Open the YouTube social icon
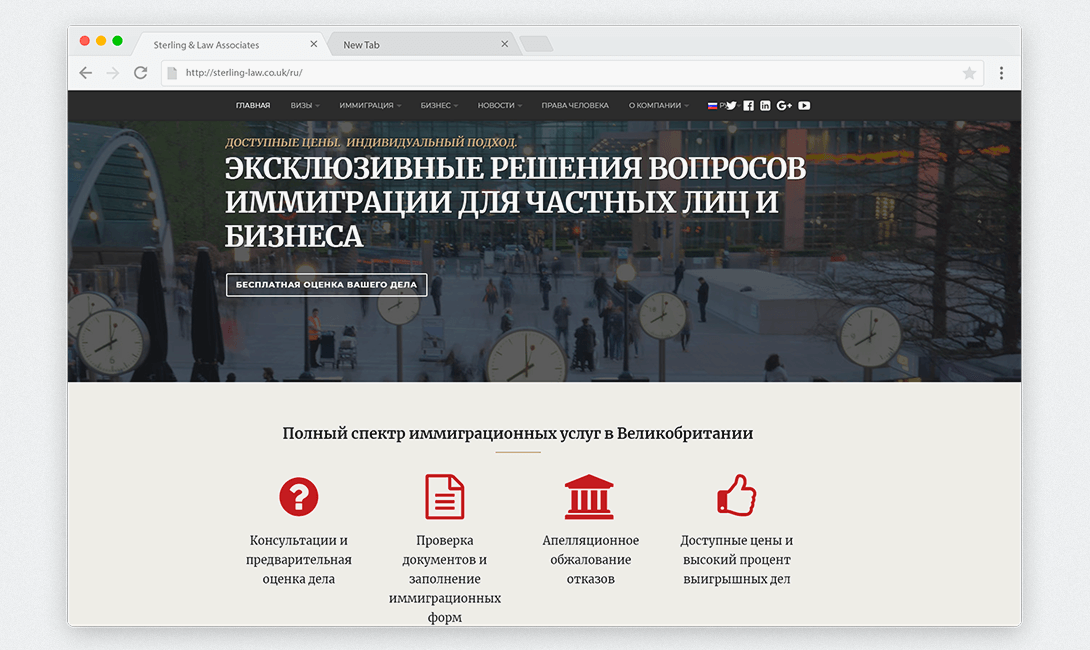The height and width of the screenshot is (650, 1090). [x=804, y=106]
